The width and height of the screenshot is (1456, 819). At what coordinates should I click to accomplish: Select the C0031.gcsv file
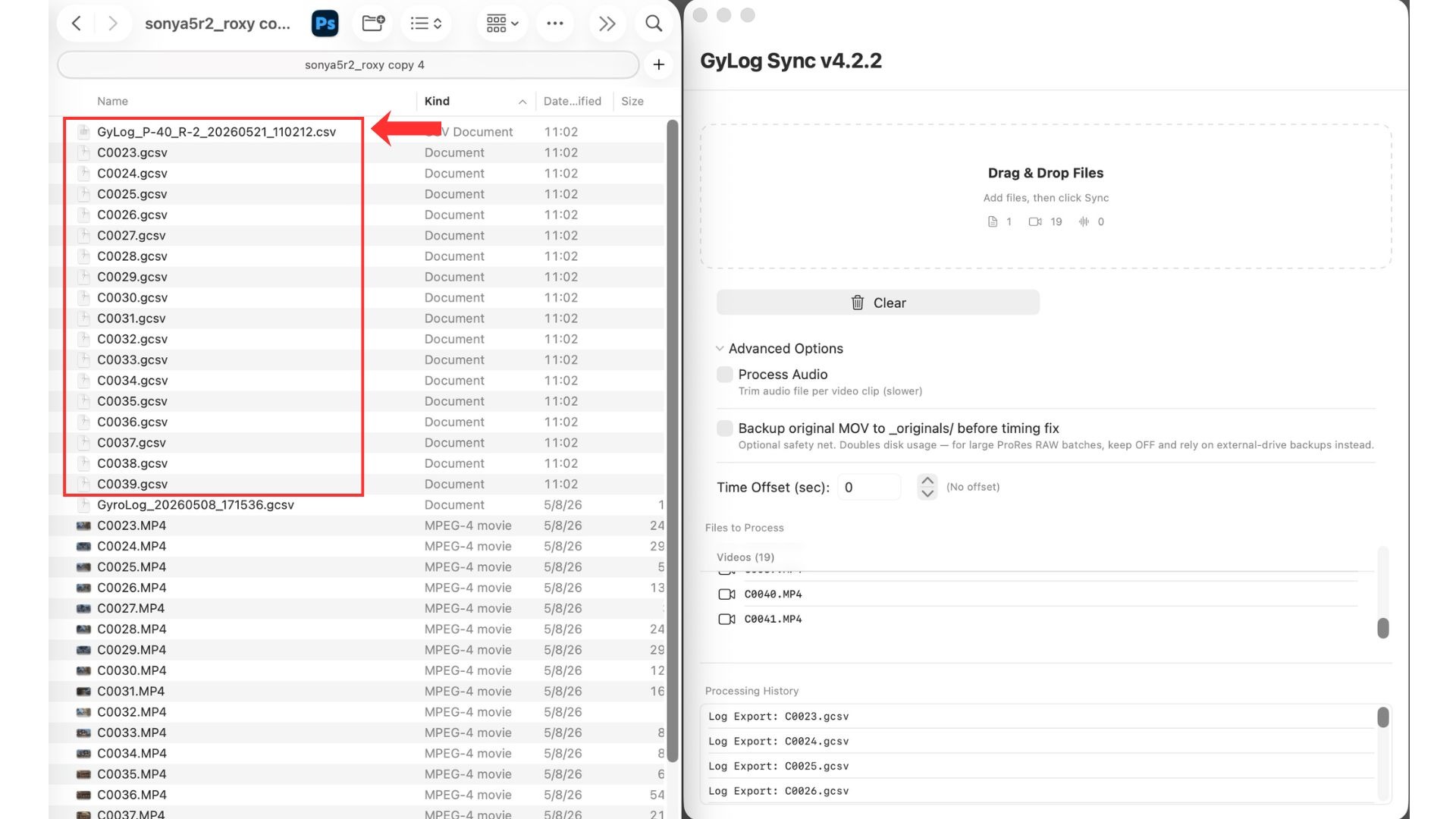pos(131,318)
